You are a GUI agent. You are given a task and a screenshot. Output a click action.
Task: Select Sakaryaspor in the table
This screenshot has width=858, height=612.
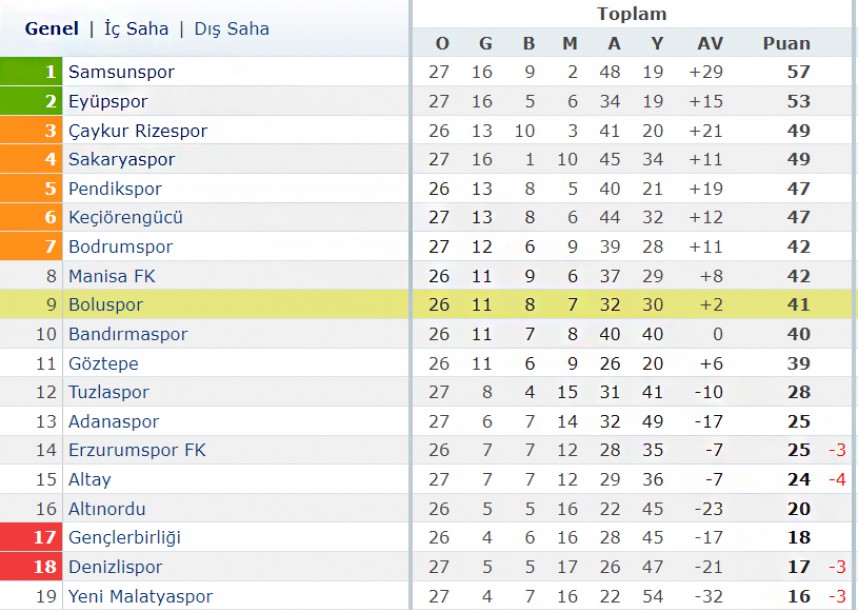121,159
